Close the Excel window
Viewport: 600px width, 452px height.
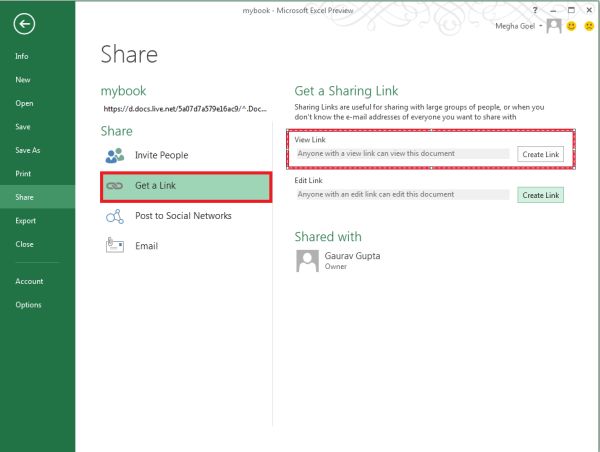(x=589, y=10)
